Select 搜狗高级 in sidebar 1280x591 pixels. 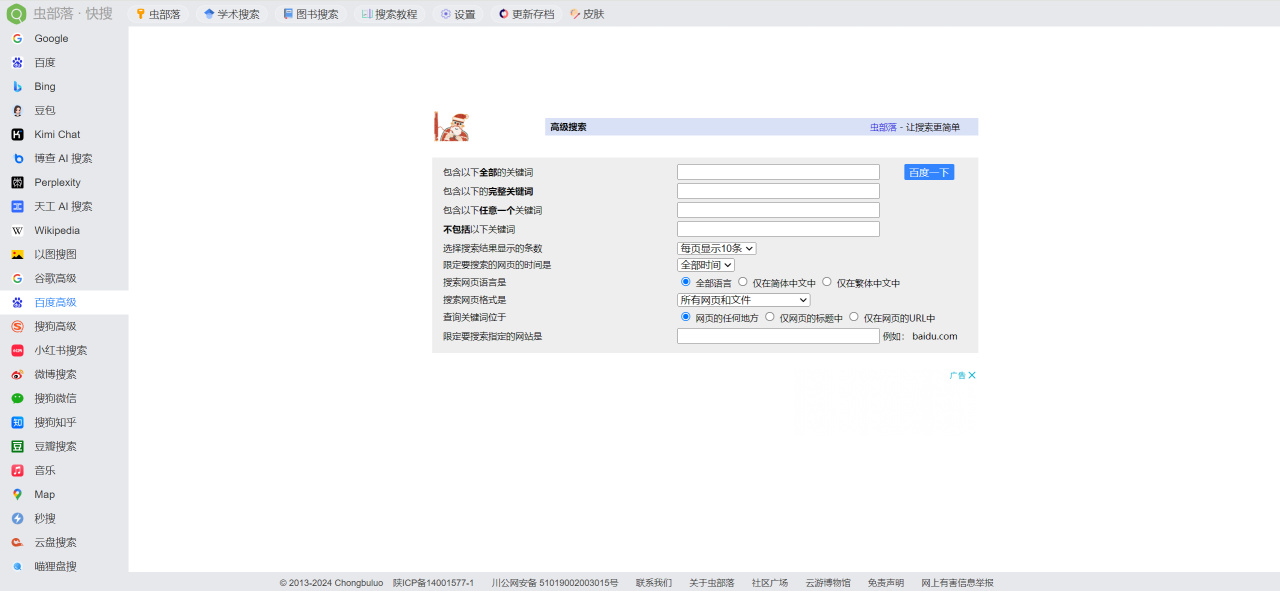64,326
